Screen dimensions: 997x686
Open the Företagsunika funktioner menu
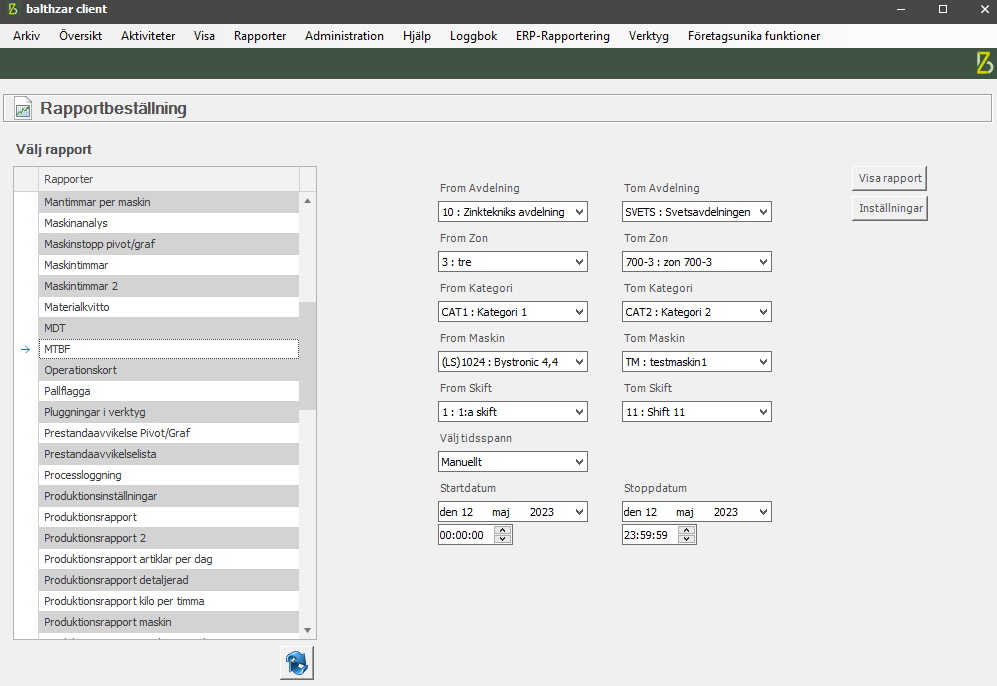tap(753, 36)
